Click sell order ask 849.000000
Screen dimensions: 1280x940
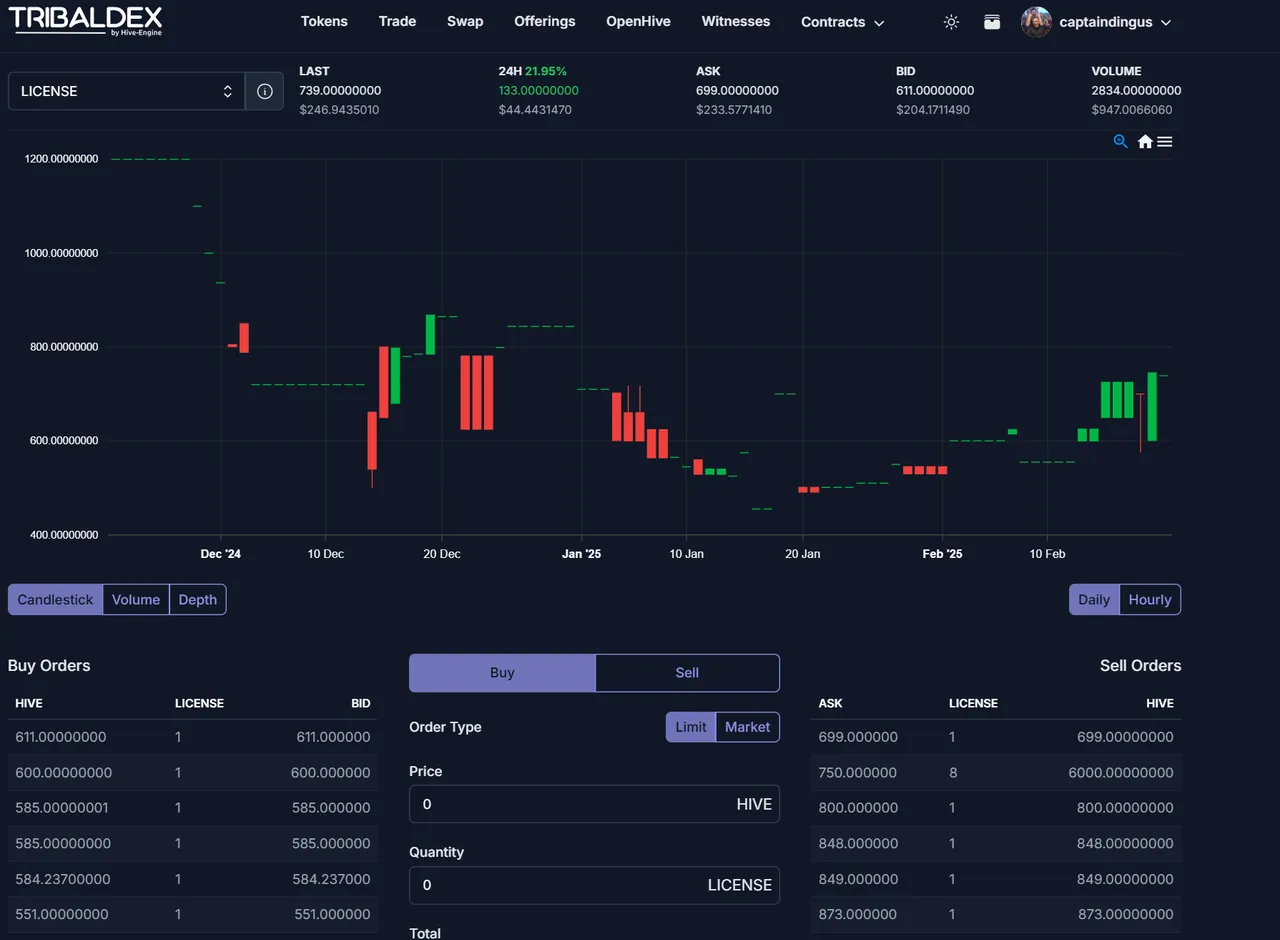[x=858, y=879]
